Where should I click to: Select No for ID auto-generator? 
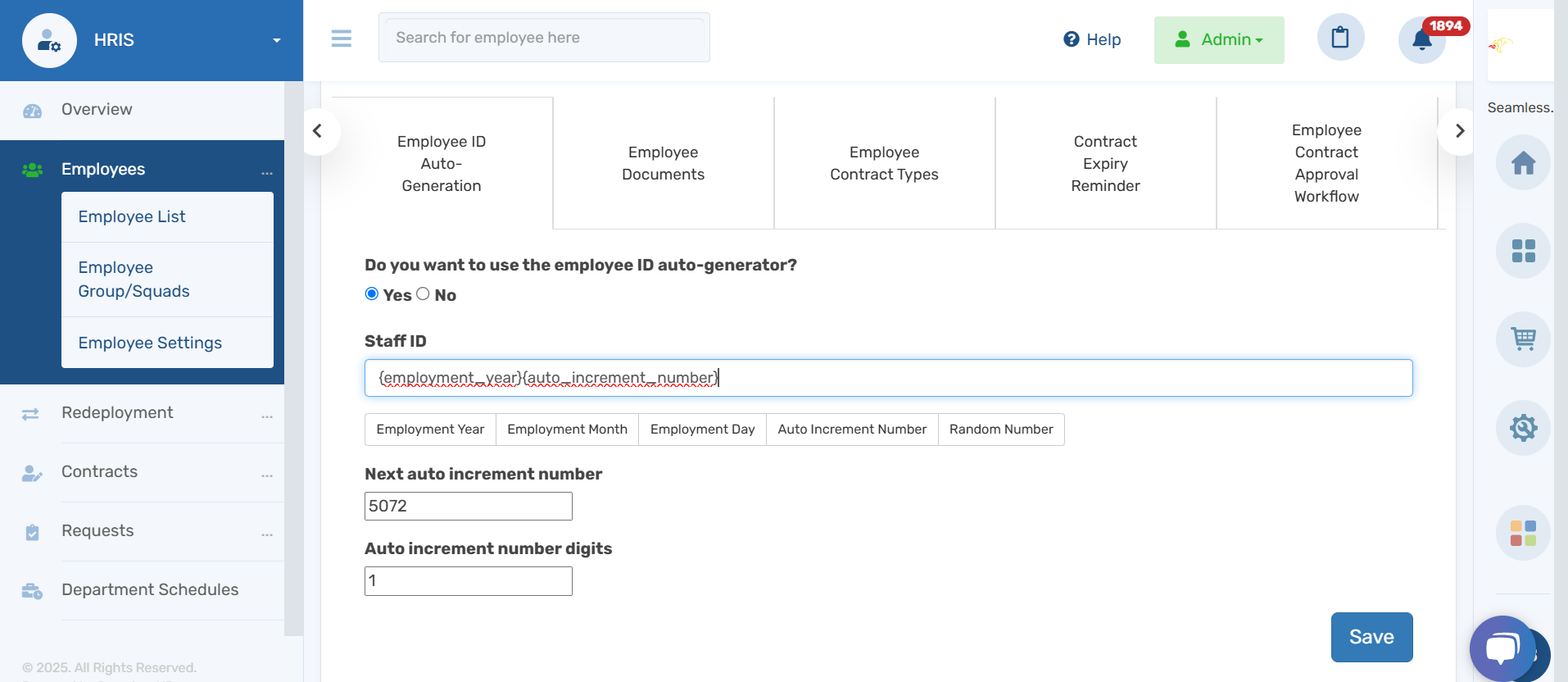coord(423,294)
